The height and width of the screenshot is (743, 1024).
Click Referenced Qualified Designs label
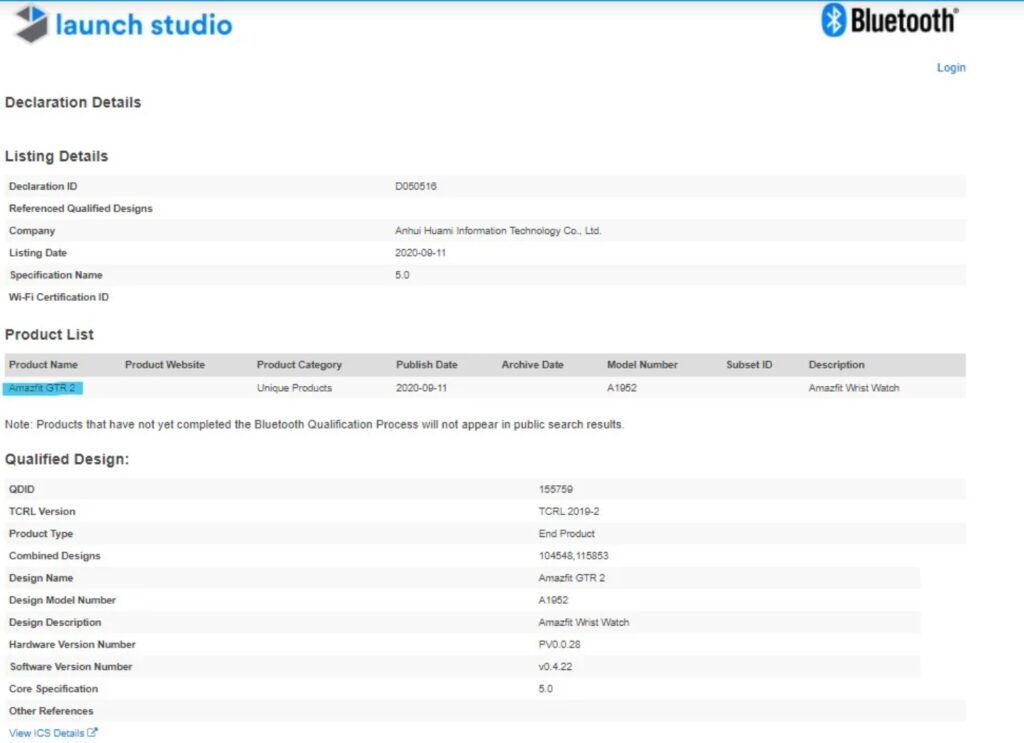coord(80,208)
